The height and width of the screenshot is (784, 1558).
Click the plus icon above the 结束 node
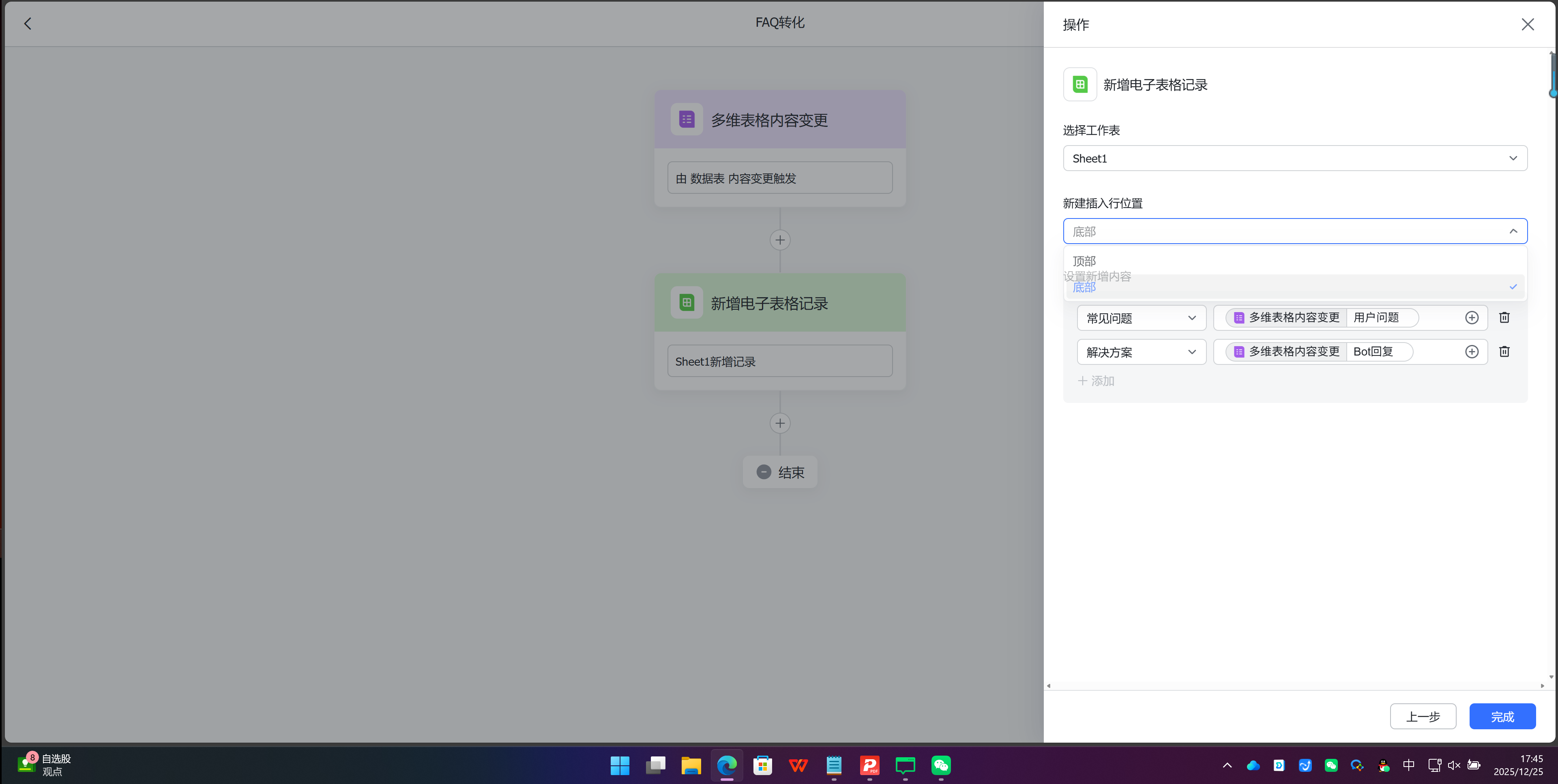[x=779, y=422]
